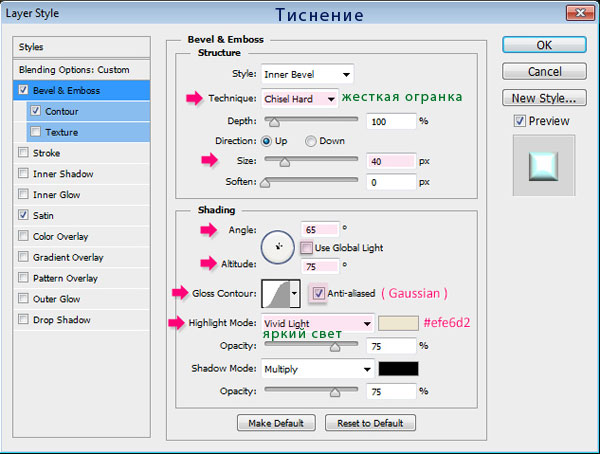600x454 pixels.
Task: Enable the Stroke checkbox
Action: tap(23, 152)
